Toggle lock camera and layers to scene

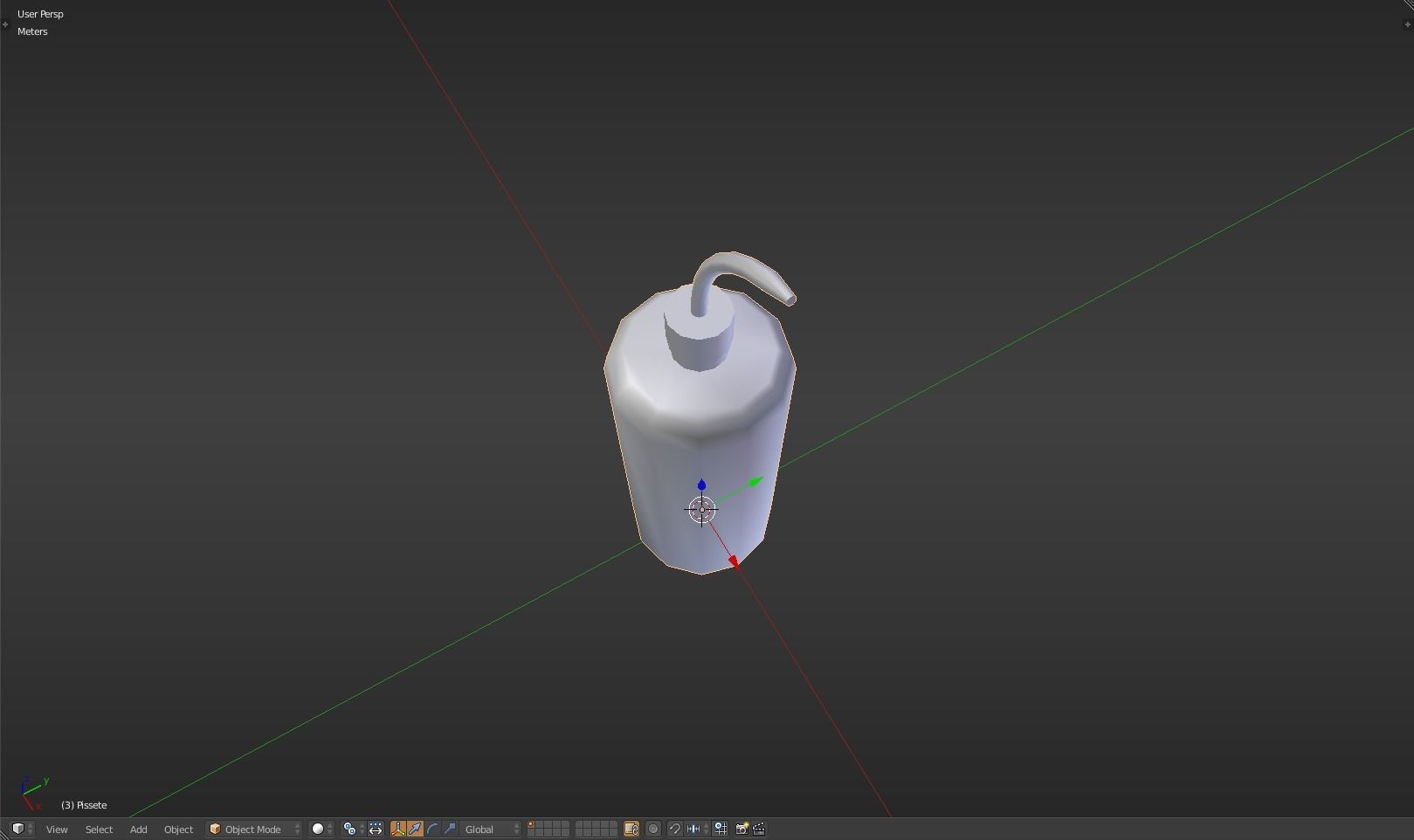[631, 829]
